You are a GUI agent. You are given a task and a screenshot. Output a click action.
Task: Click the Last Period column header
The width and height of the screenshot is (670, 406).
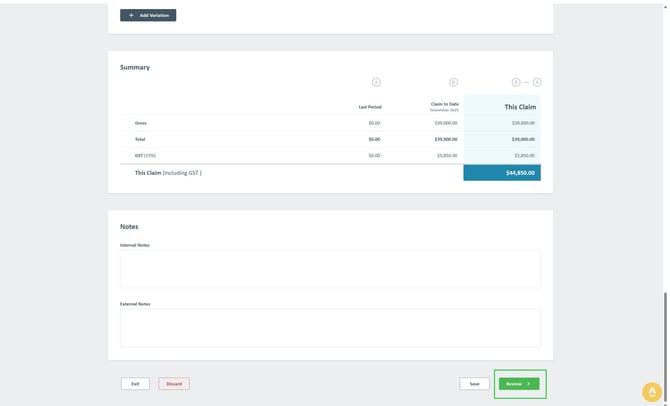click(x=370, y=106)
